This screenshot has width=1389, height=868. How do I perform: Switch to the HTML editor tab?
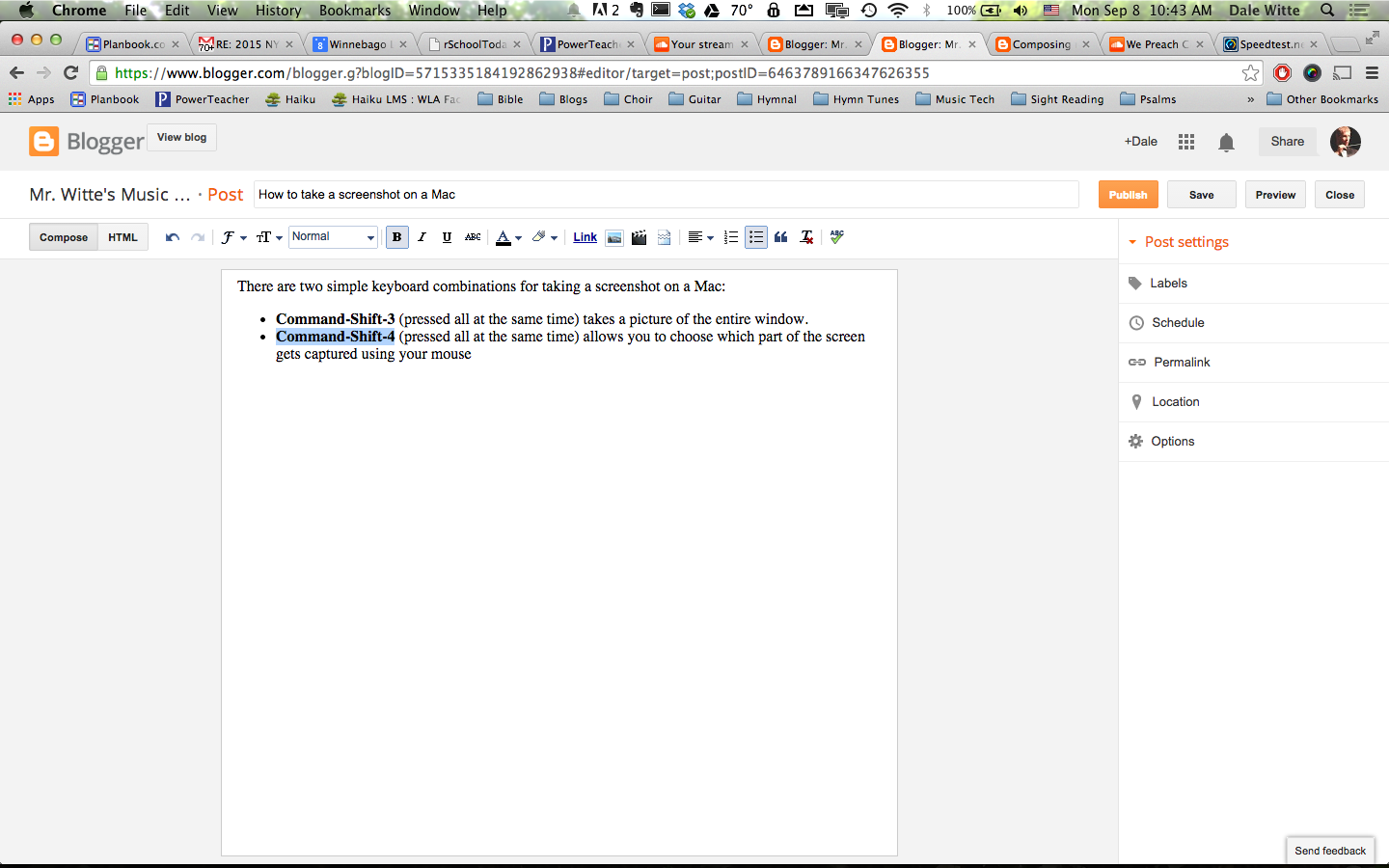pos(123,237)
